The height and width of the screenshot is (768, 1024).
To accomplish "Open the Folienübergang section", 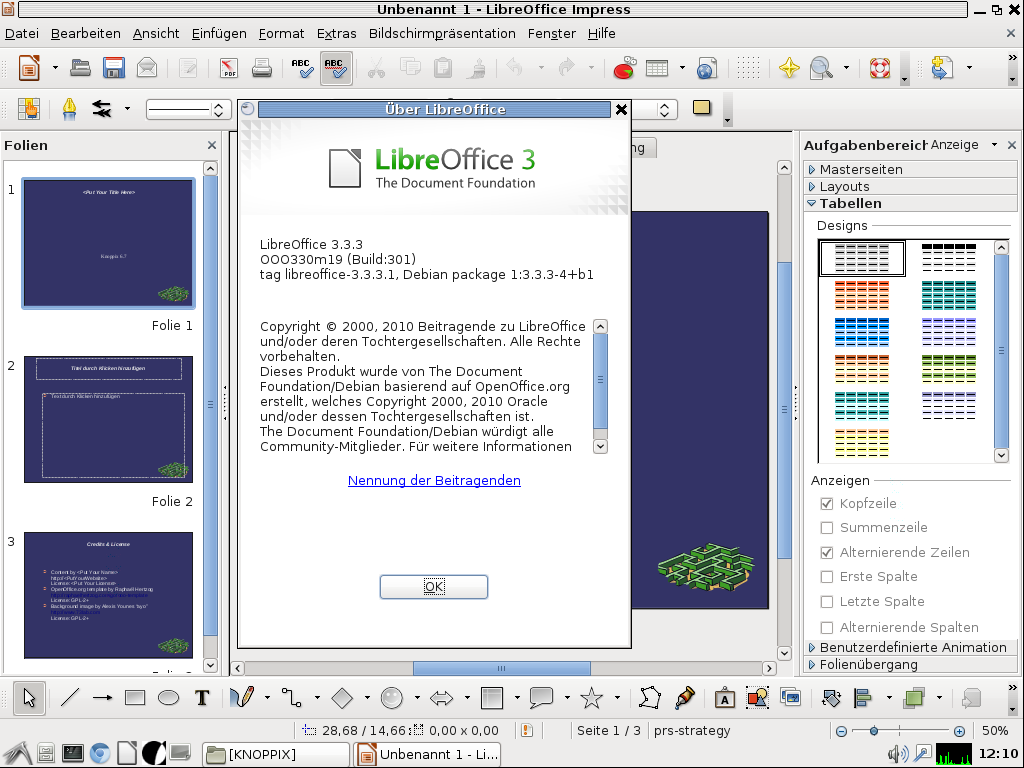I will [x=866, y=664].
